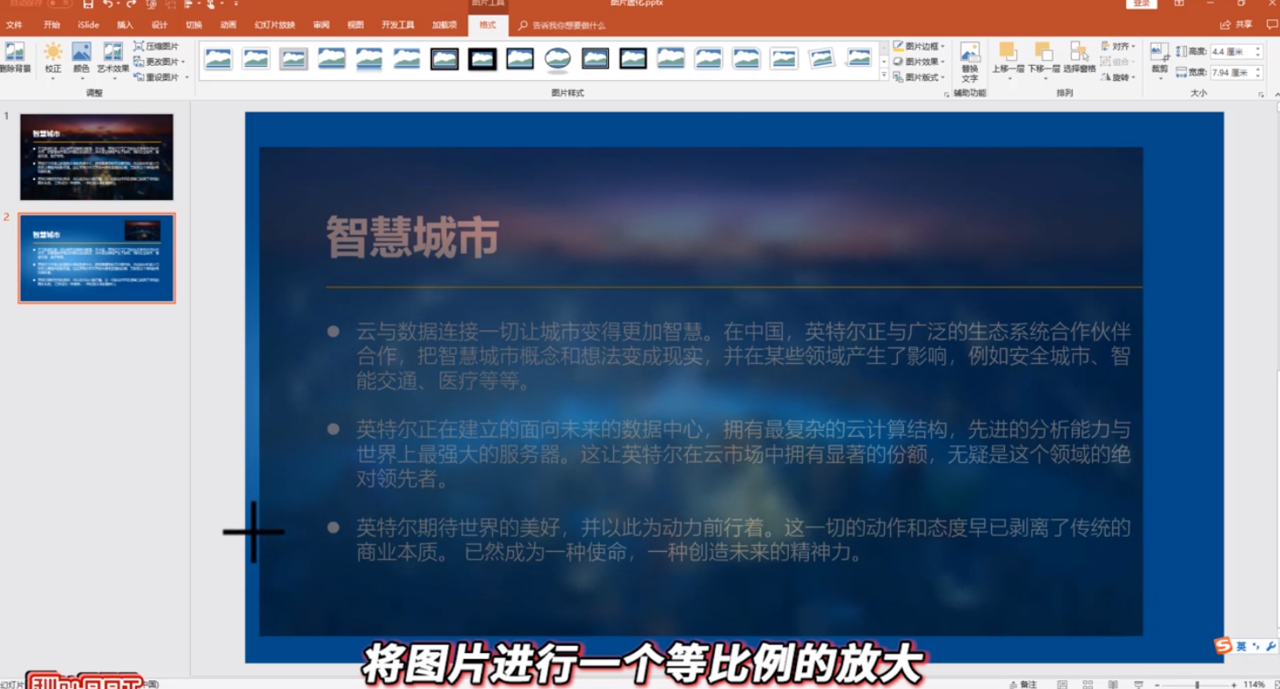Open Reset Picture (重设图片) dropdown arrow
Screen dimensions: 1280x689
point(186,77)
